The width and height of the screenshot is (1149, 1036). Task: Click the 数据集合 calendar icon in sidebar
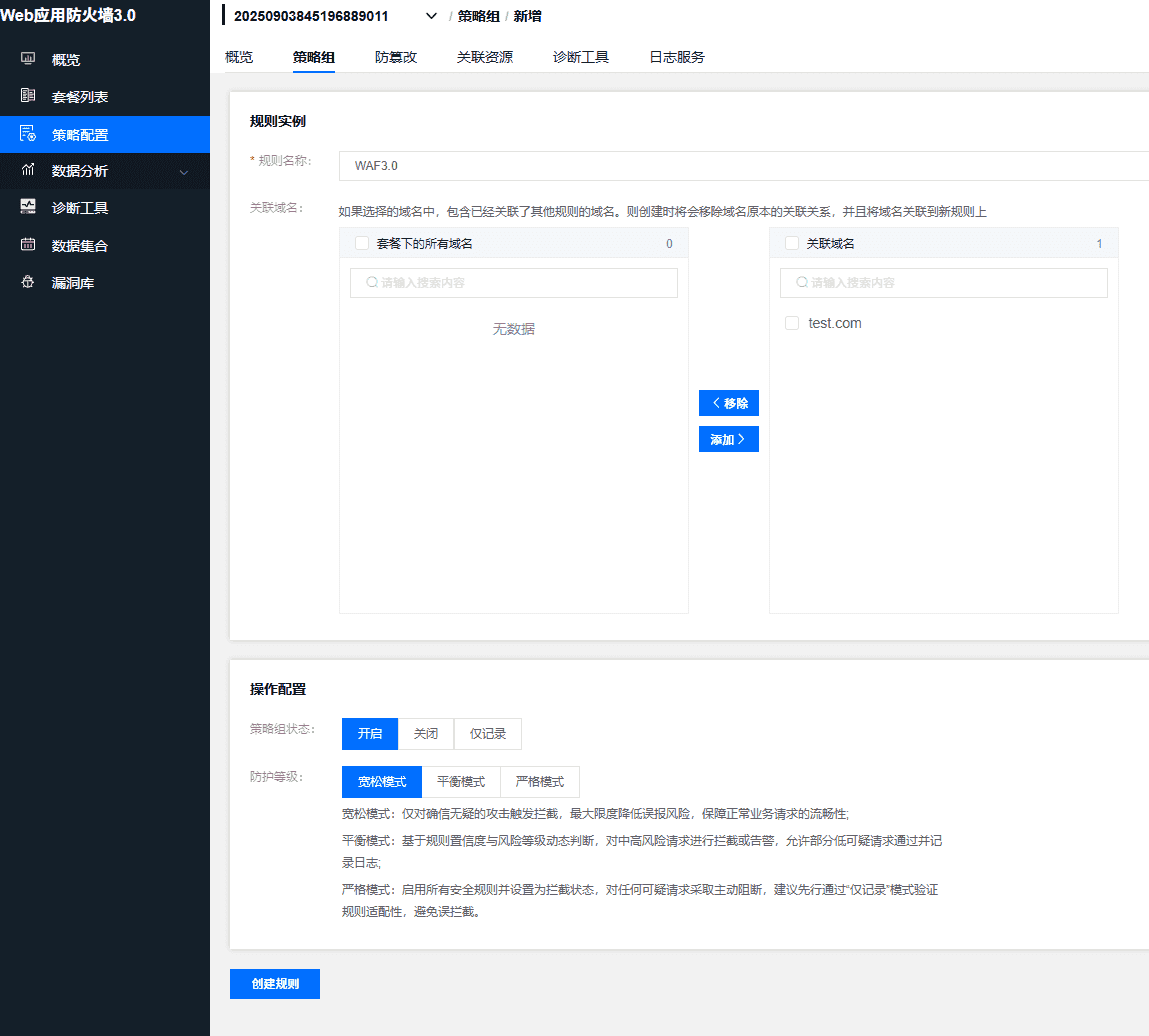coord(28,245)
